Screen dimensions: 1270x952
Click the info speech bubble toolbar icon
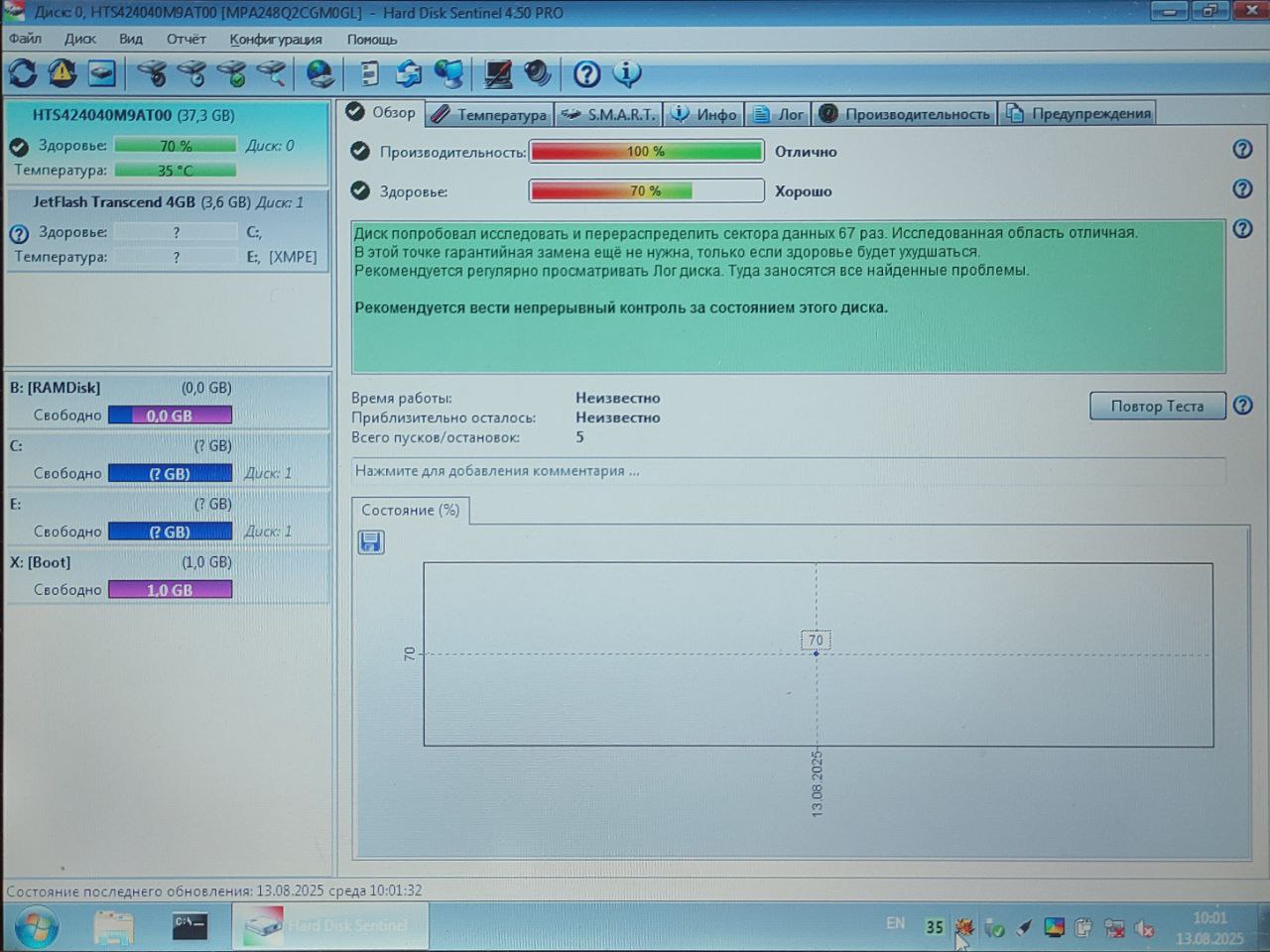(x=626, y=73)
